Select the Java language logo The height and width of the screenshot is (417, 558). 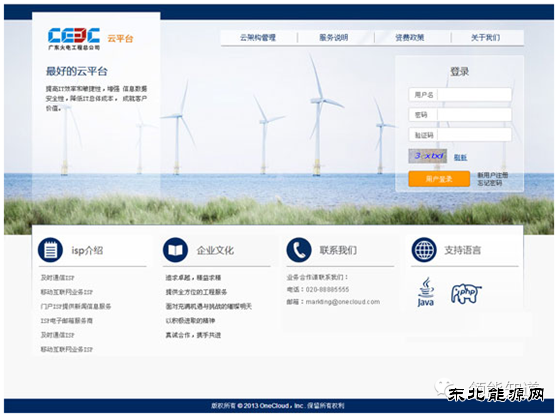pos(426,292)
